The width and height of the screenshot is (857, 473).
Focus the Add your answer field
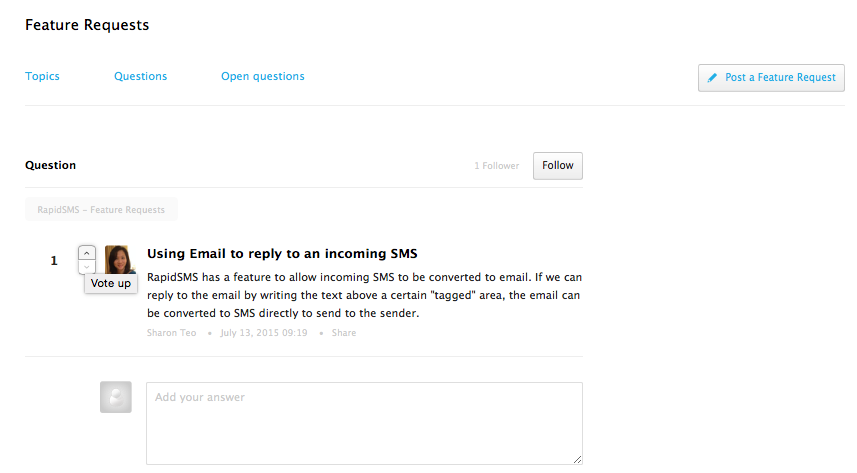(x=364, y=423)
